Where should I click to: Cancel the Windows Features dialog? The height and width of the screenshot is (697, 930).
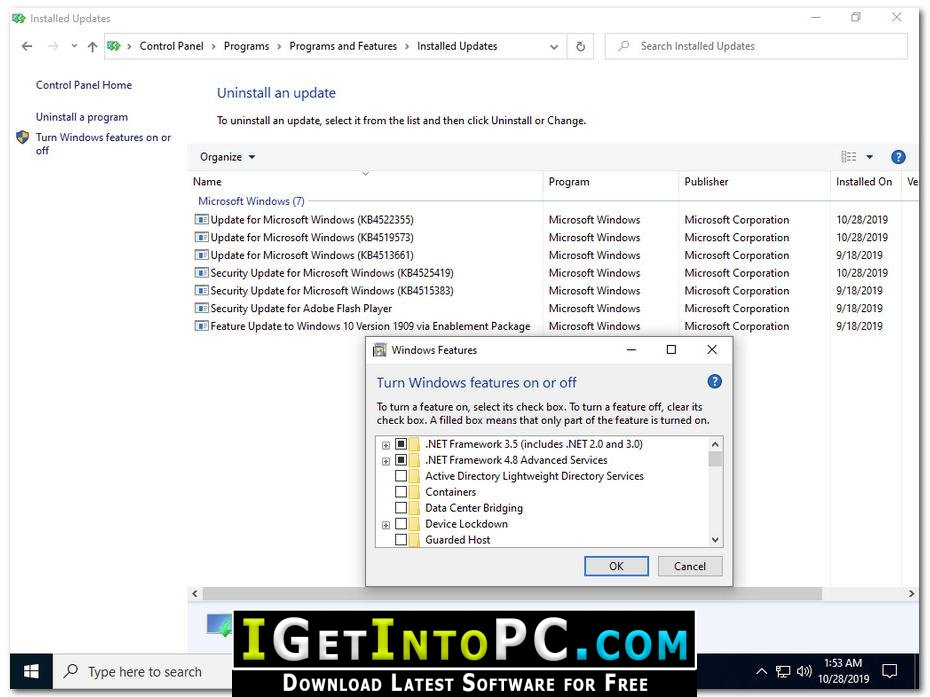coord(690,566)
